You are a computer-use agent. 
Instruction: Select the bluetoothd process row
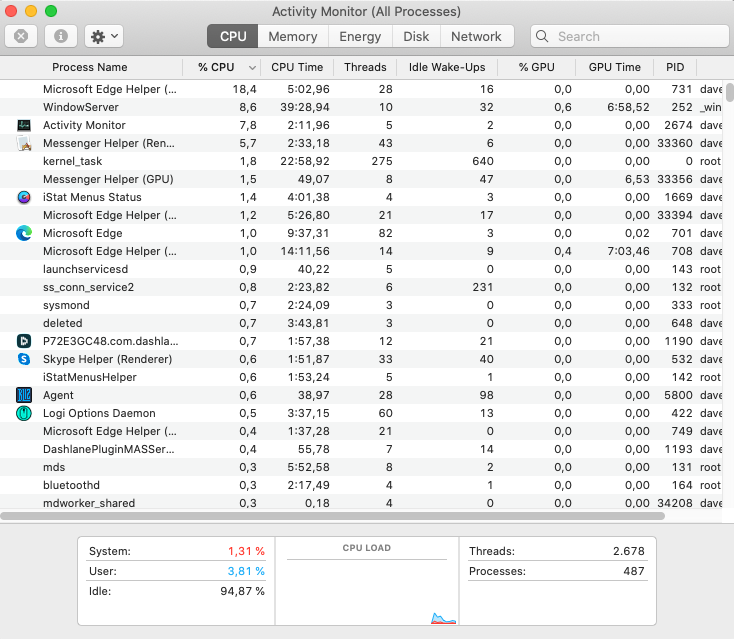tap(361, 485)
